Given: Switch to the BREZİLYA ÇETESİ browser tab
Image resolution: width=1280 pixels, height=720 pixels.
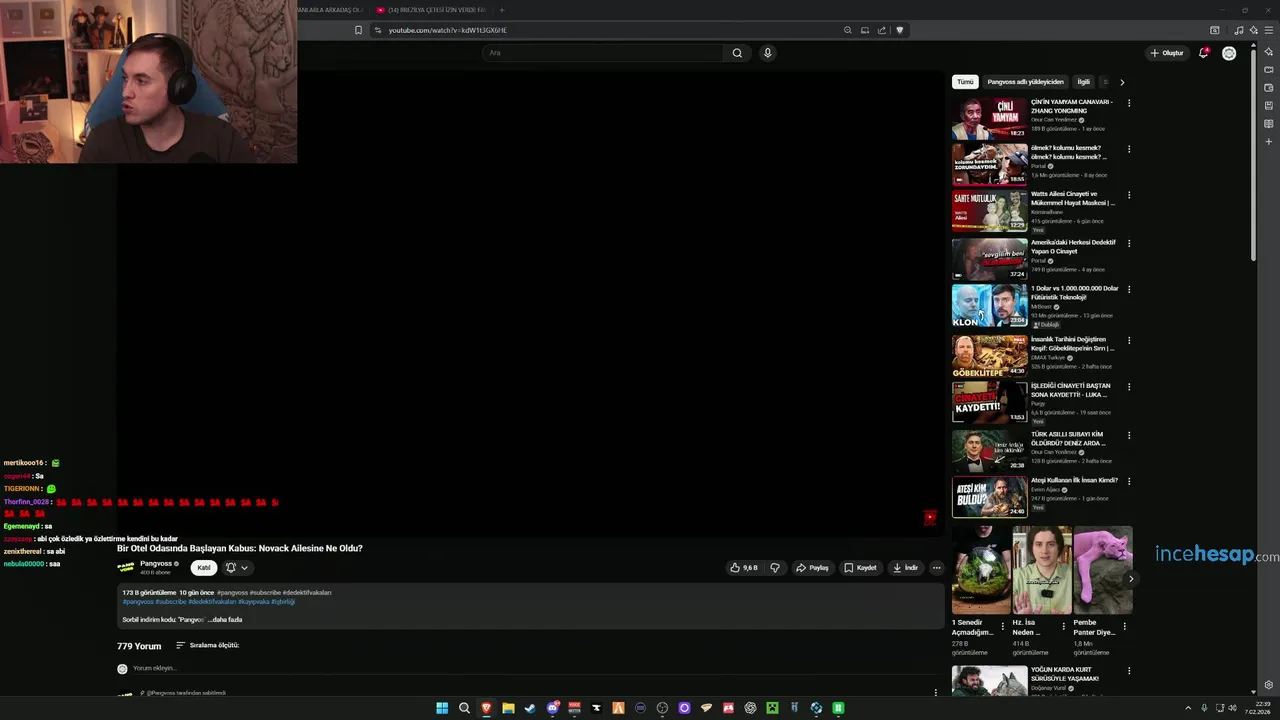Looking at the screenshot, I should pos(430,10).
